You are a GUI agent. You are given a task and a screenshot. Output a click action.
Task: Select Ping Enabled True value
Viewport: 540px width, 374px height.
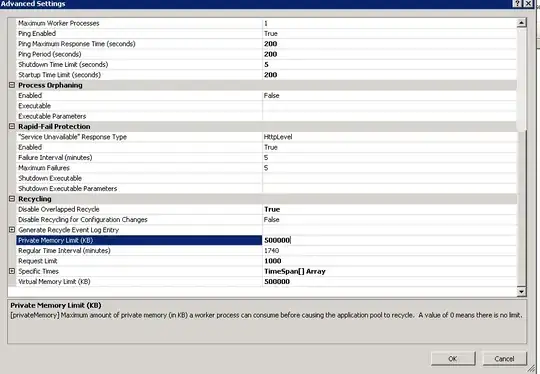271,33
